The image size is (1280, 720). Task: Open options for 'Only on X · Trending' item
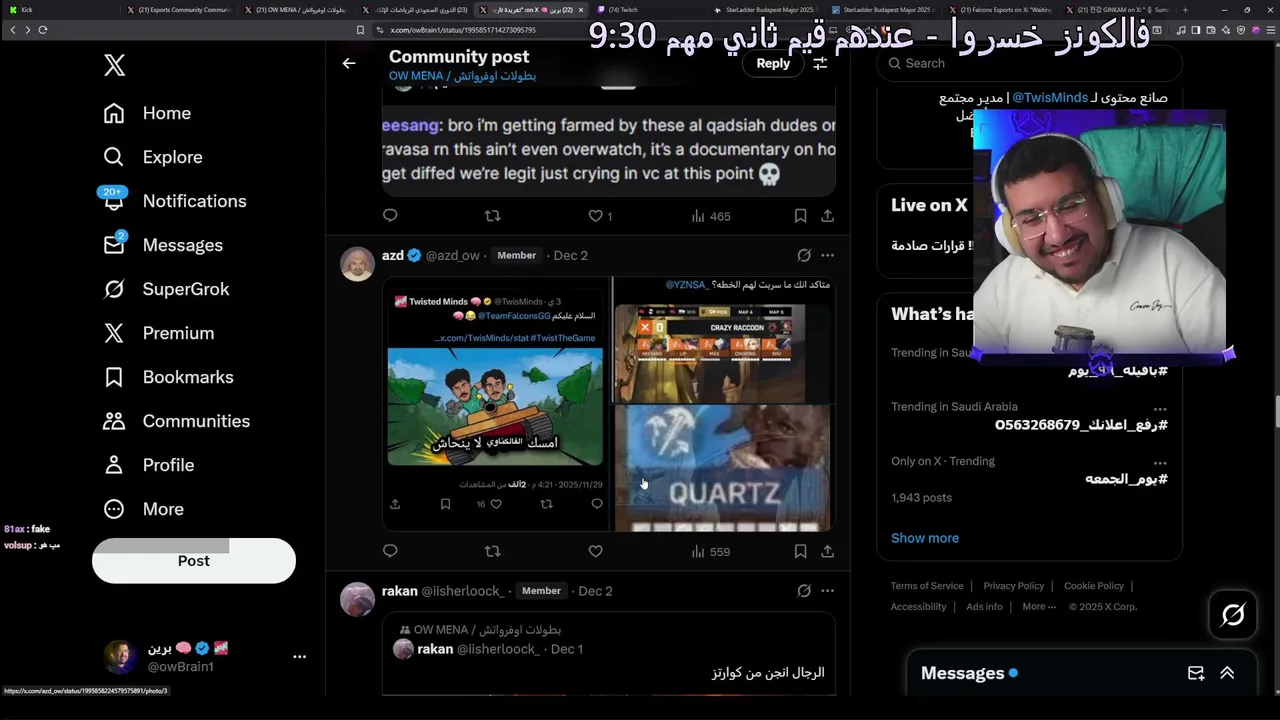coord(1160,462)
